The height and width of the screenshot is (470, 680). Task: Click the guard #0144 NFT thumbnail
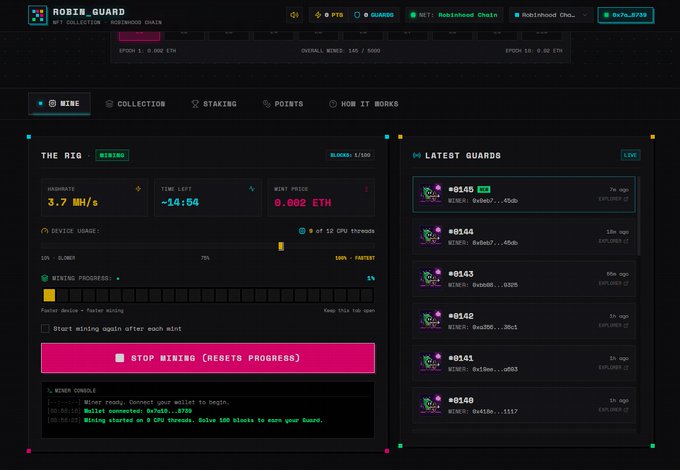coord(431,236)
